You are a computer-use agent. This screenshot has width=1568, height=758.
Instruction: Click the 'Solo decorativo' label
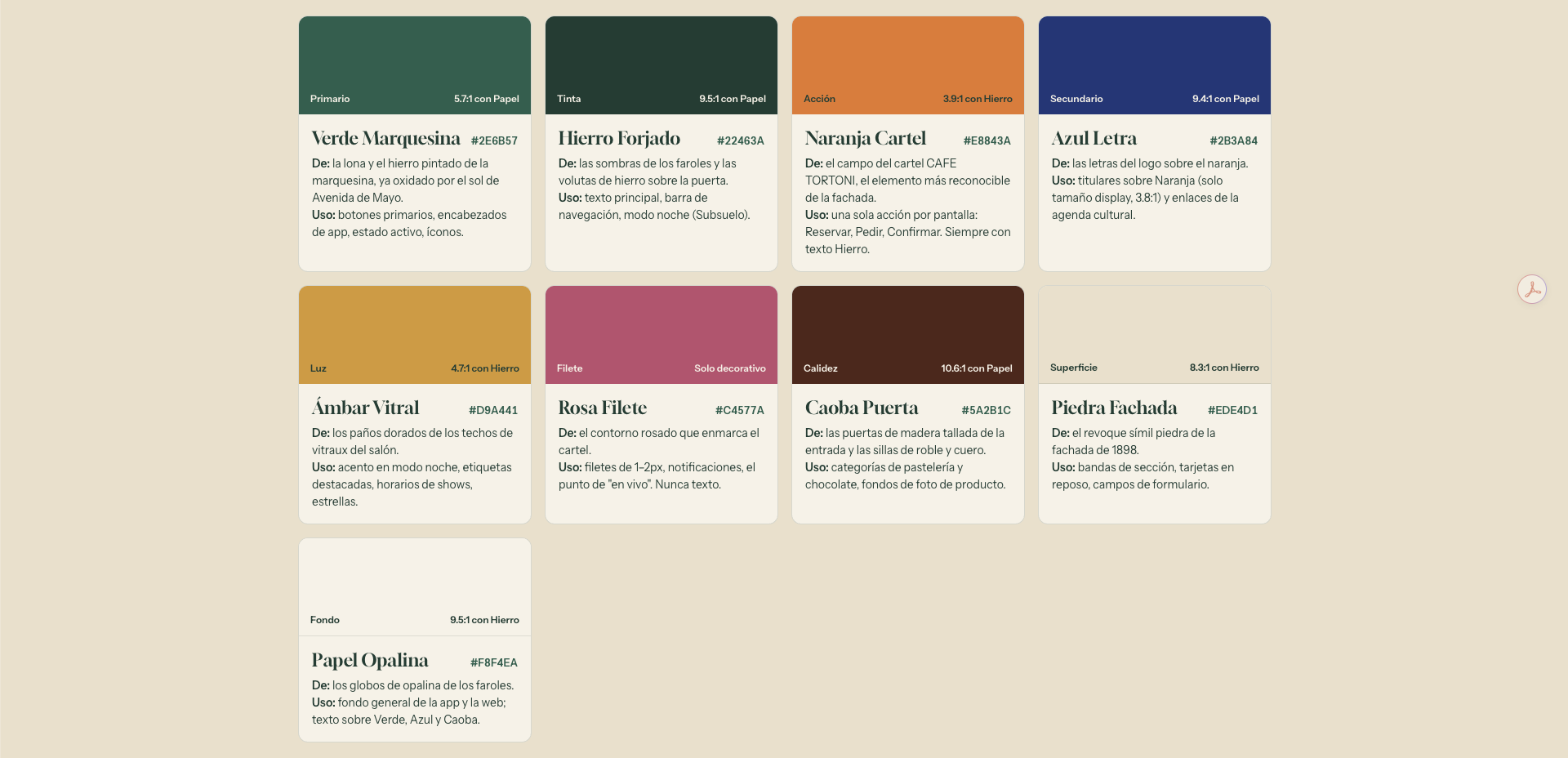730,368
